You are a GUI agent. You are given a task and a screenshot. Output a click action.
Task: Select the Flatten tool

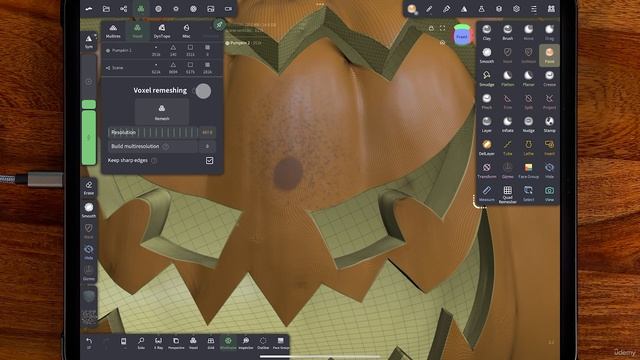coord(507,78)
